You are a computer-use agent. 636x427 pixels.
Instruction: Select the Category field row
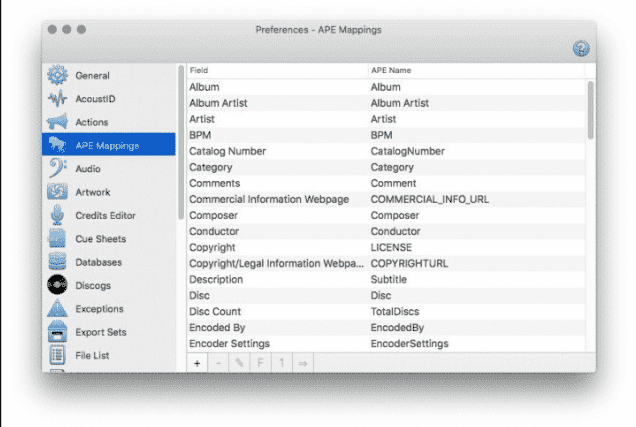[386, 167]
